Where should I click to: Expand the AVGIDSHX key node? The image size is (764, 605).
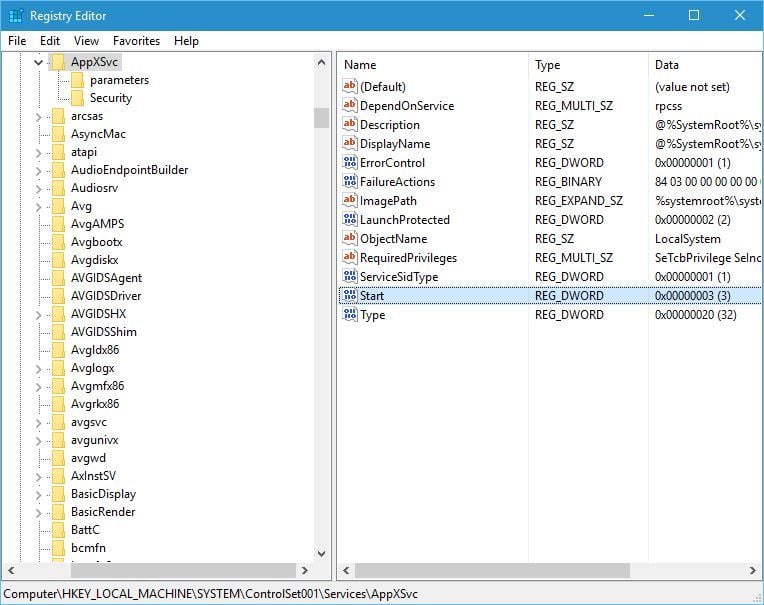click(38, 315)
